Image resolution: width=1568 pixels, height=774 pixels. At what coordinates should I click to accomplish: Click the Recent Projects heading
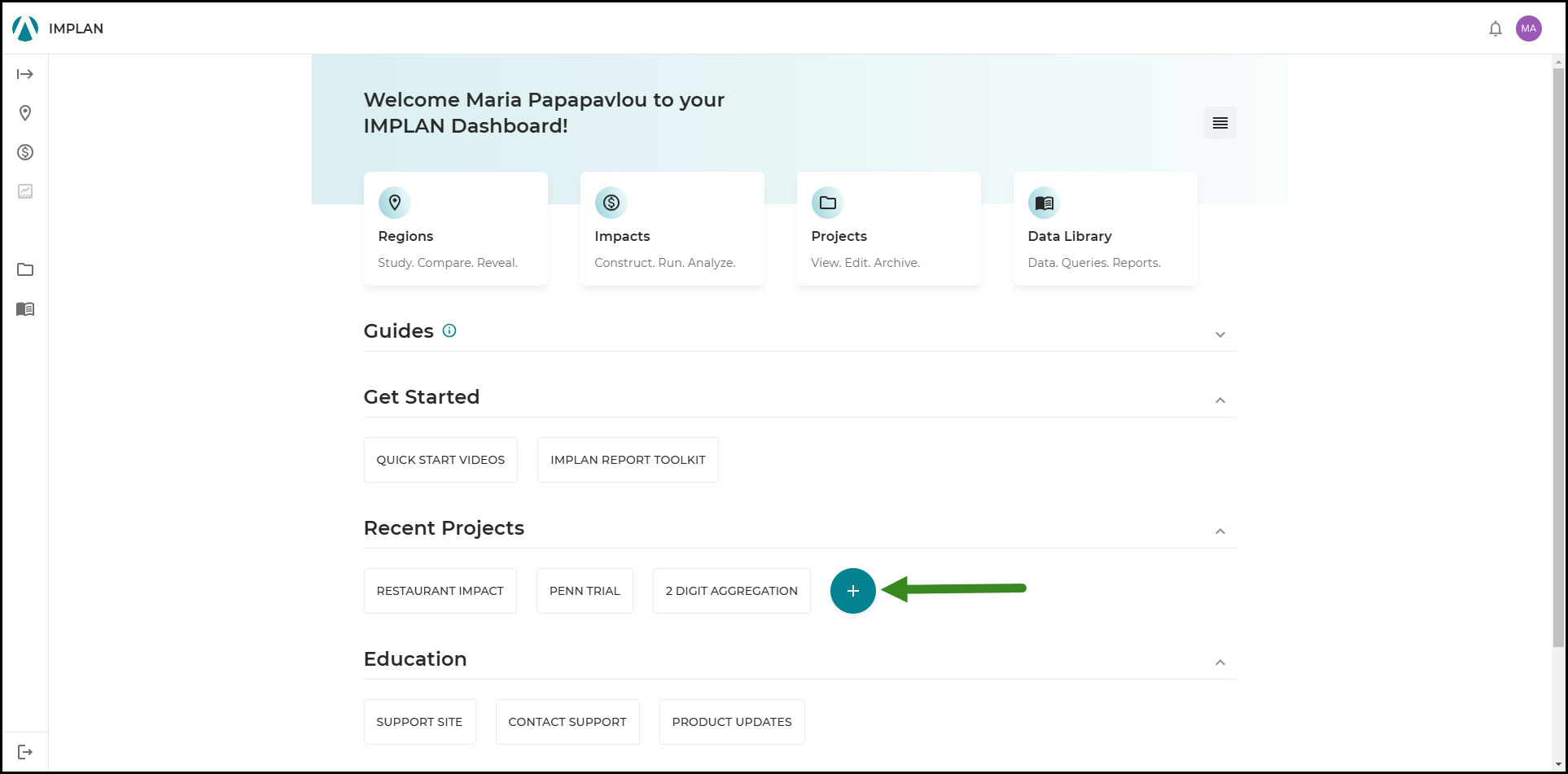[x=444, y=528]
